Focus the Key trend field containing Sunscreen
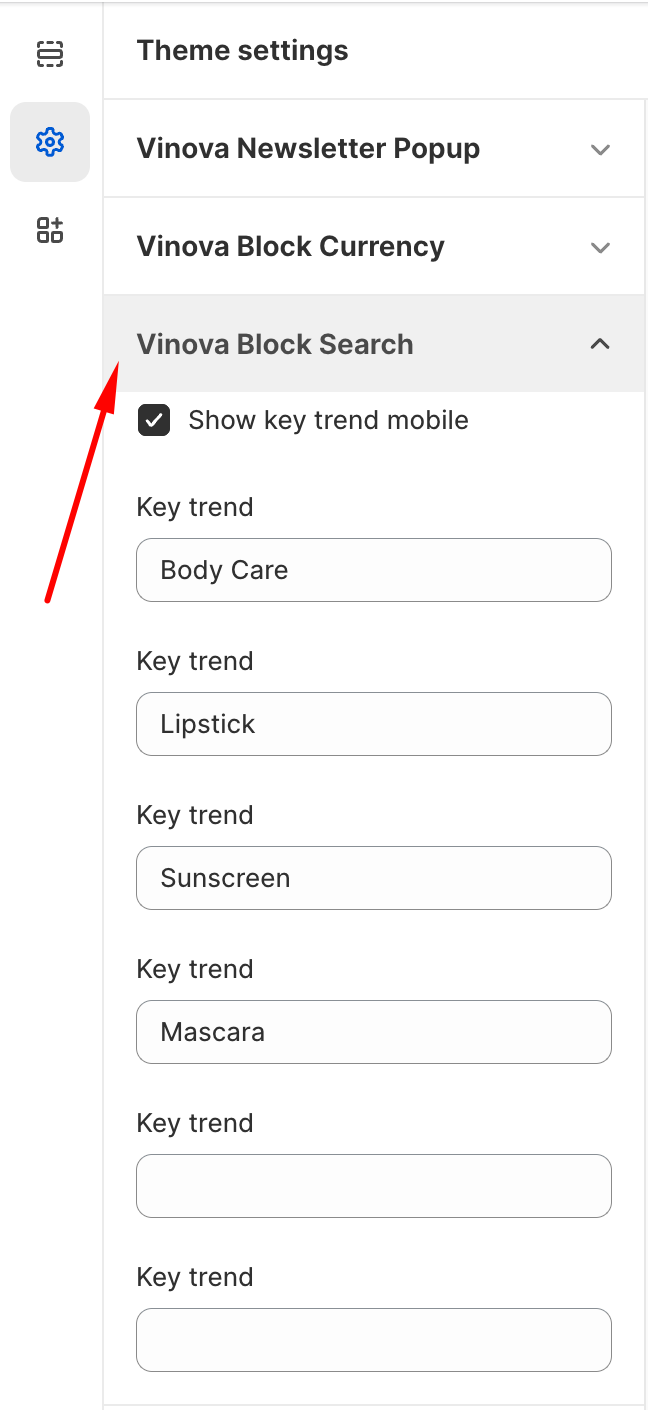Screen dimensions: 648x1410 [x=373, y=878]
